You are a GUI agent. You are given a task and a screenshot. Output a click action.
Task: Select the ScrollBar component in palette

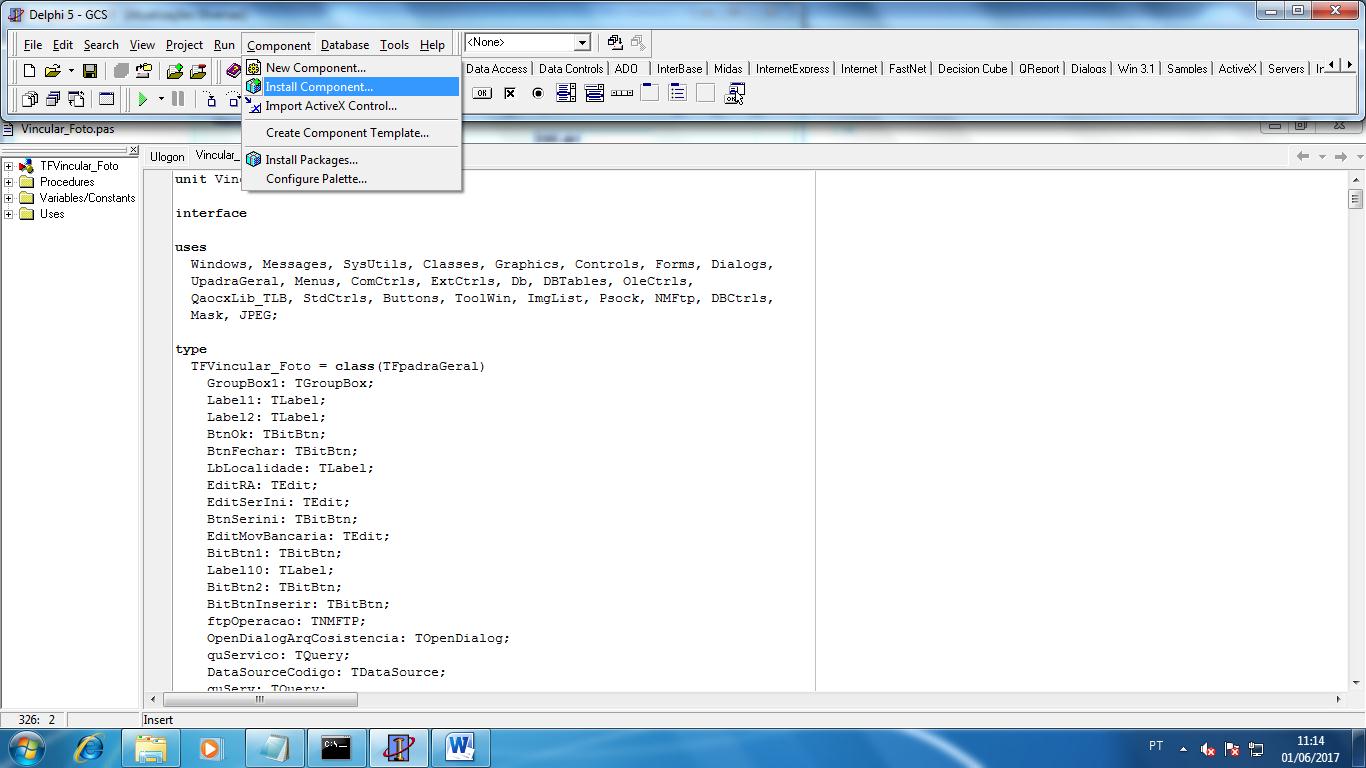(622, 94)
